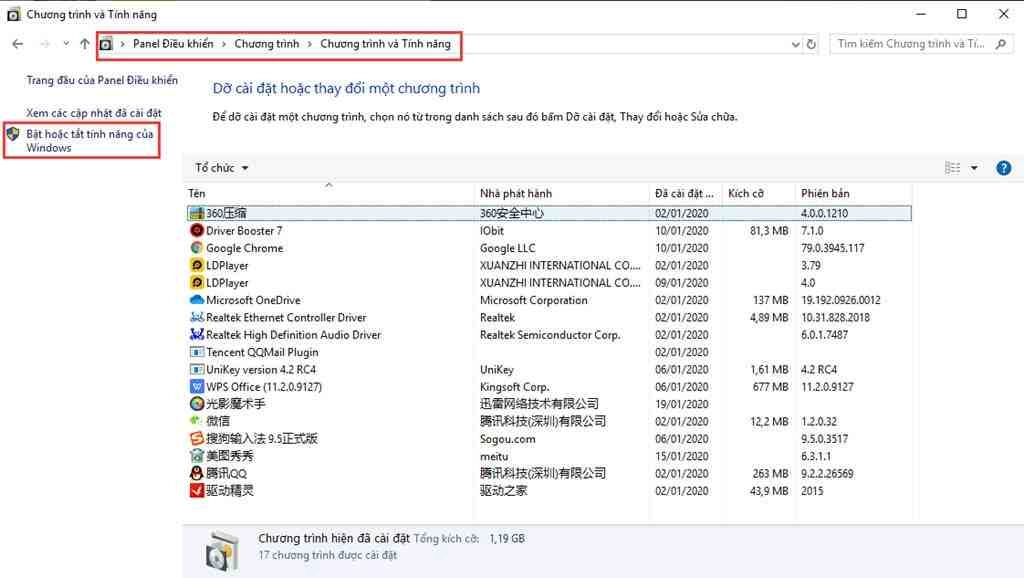The image size is (1024, 578).
Task: Open Bật hoặc tắt tính năng của Windows
Action: [90, 140]
